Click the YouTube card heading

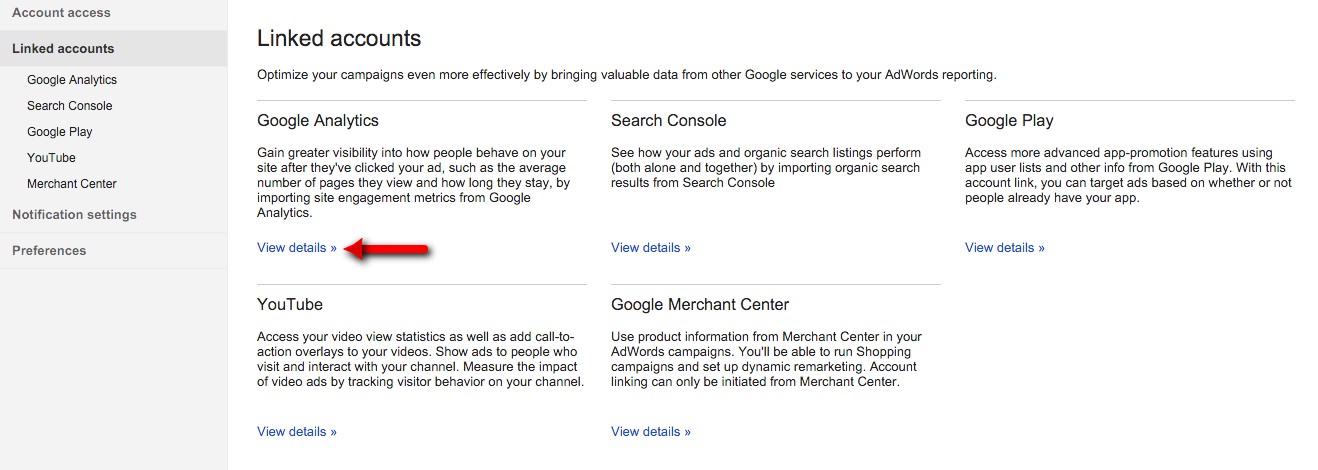[x=289, y=305]
